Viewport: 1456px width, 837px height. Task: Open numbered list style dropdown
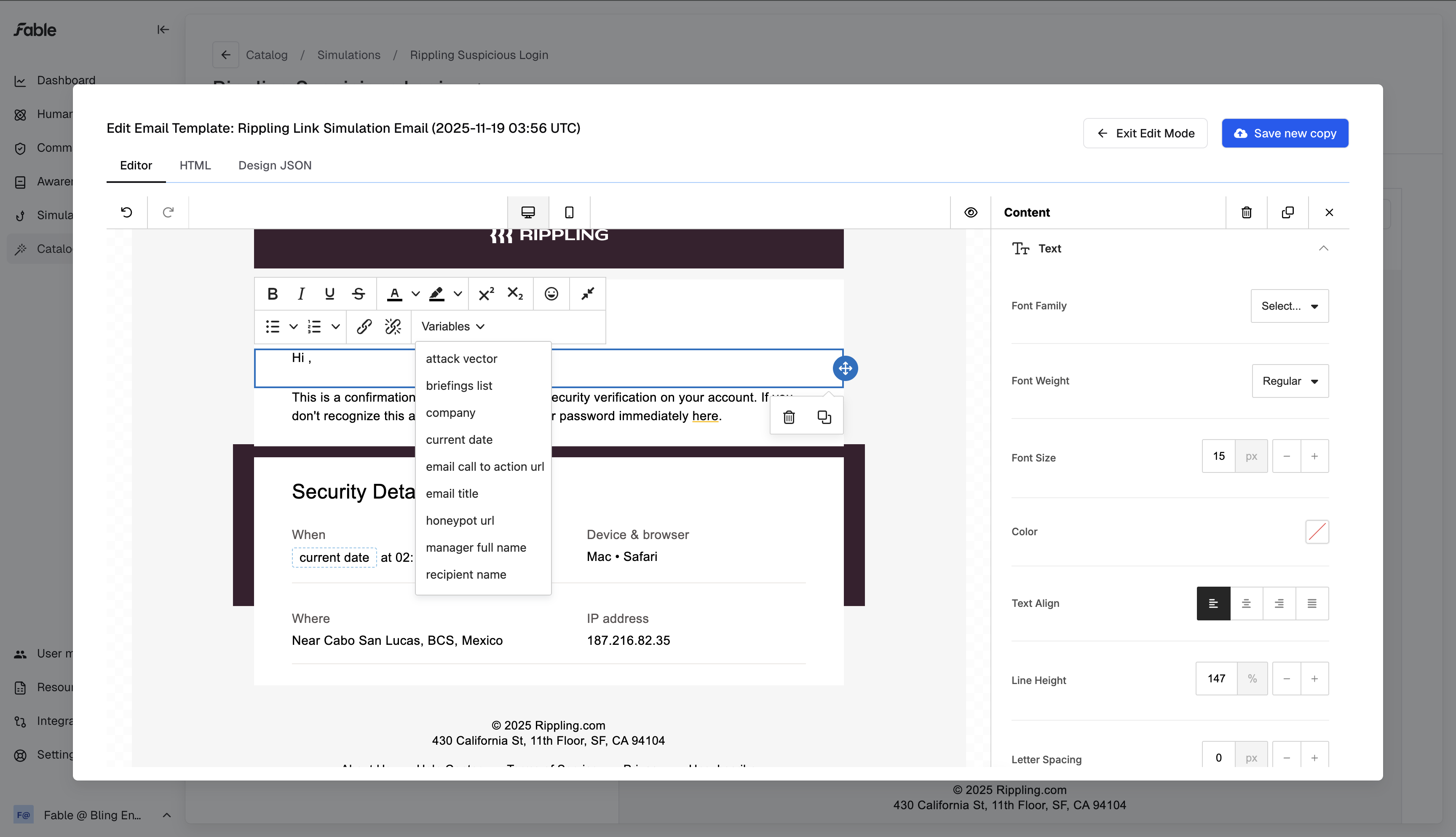[x=335, y=327]
